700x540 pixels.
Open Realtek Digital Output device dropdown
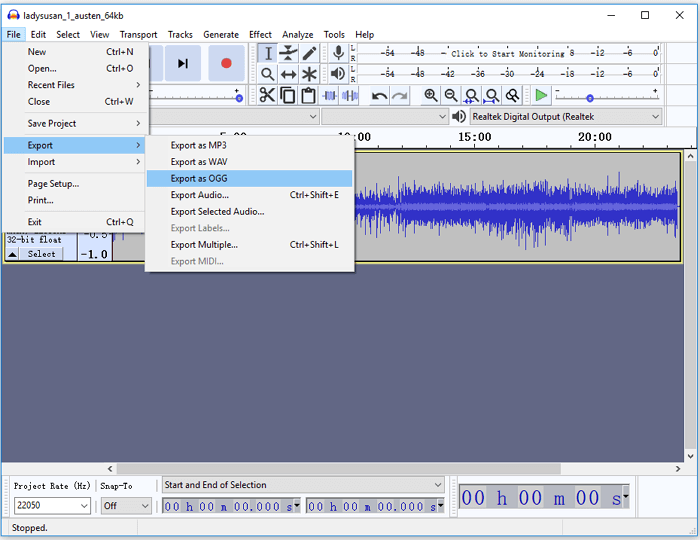pos(565,117)
